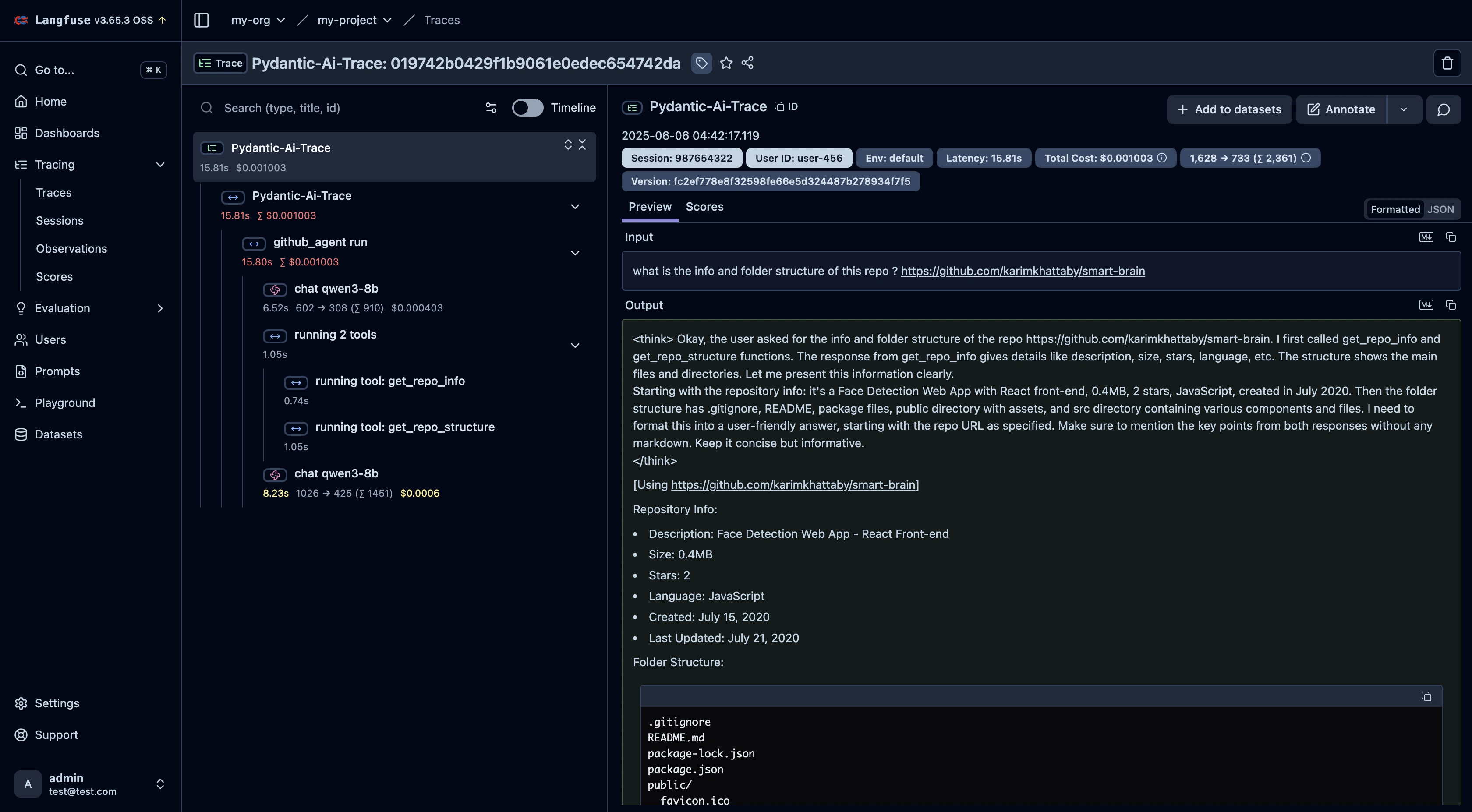The height and width of the screenshot is (812, 1472).
Task: Toggle the sidebar panel icon
Action: (x=201, y=20)
